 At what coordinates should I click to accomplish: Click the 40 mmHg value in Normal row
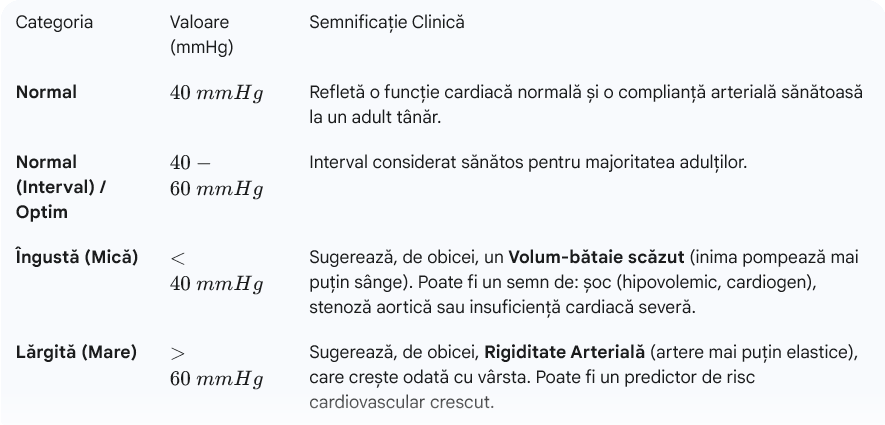pos(217,94)
